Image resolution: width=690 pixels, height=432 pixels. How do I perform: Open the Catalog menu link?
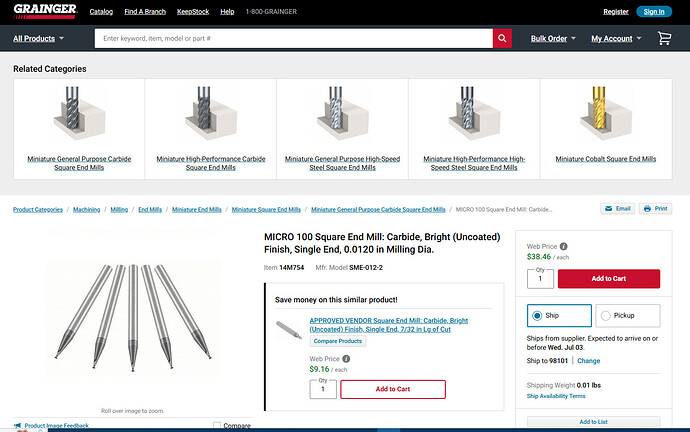pos(101,11)
